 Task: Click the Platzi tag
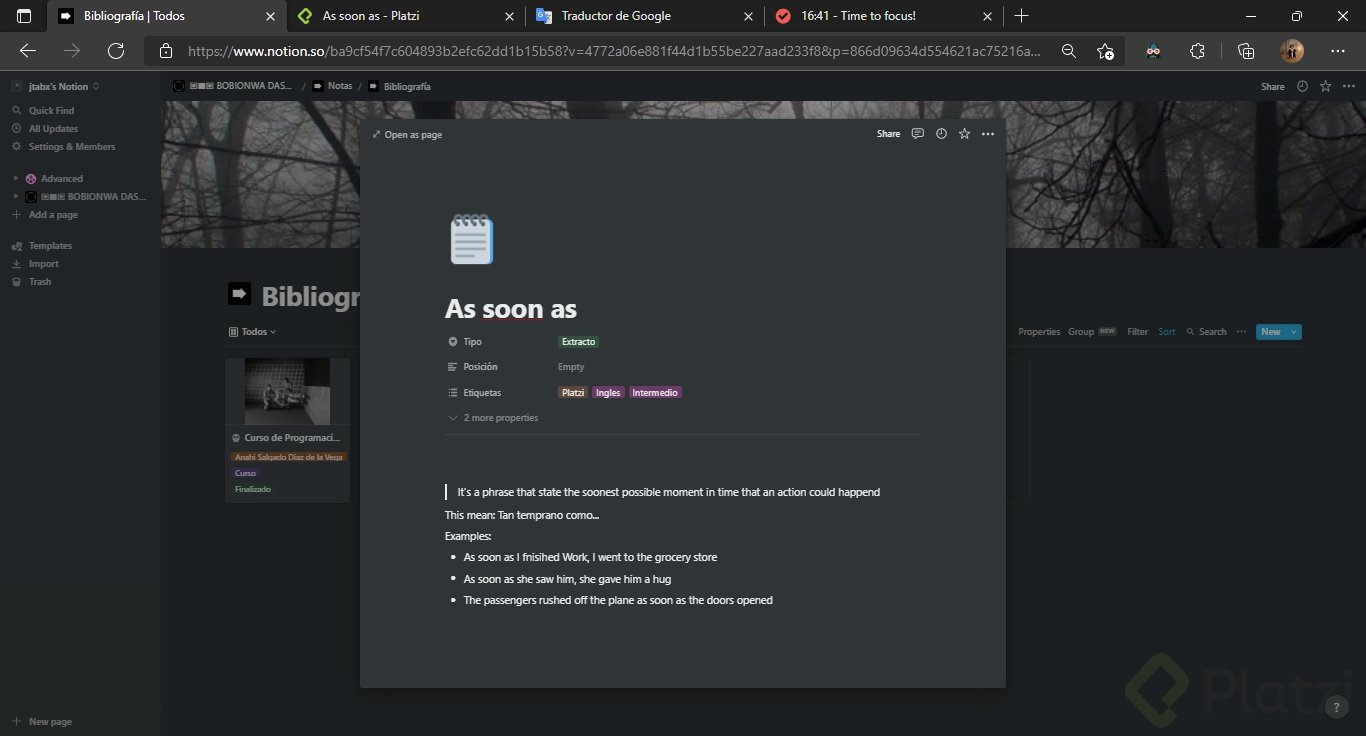(x=573, y=393)
